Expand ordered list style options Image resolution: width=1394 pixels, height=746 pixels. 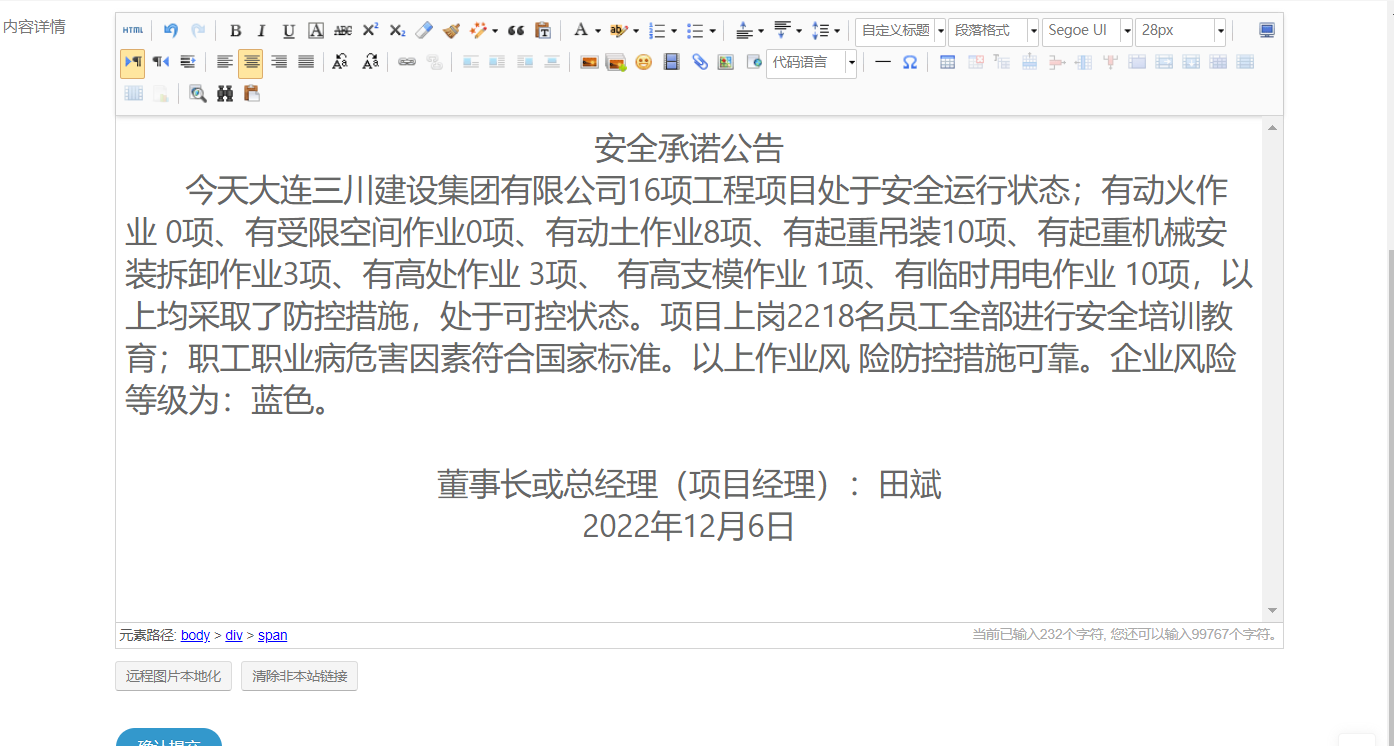coord(674,32)
